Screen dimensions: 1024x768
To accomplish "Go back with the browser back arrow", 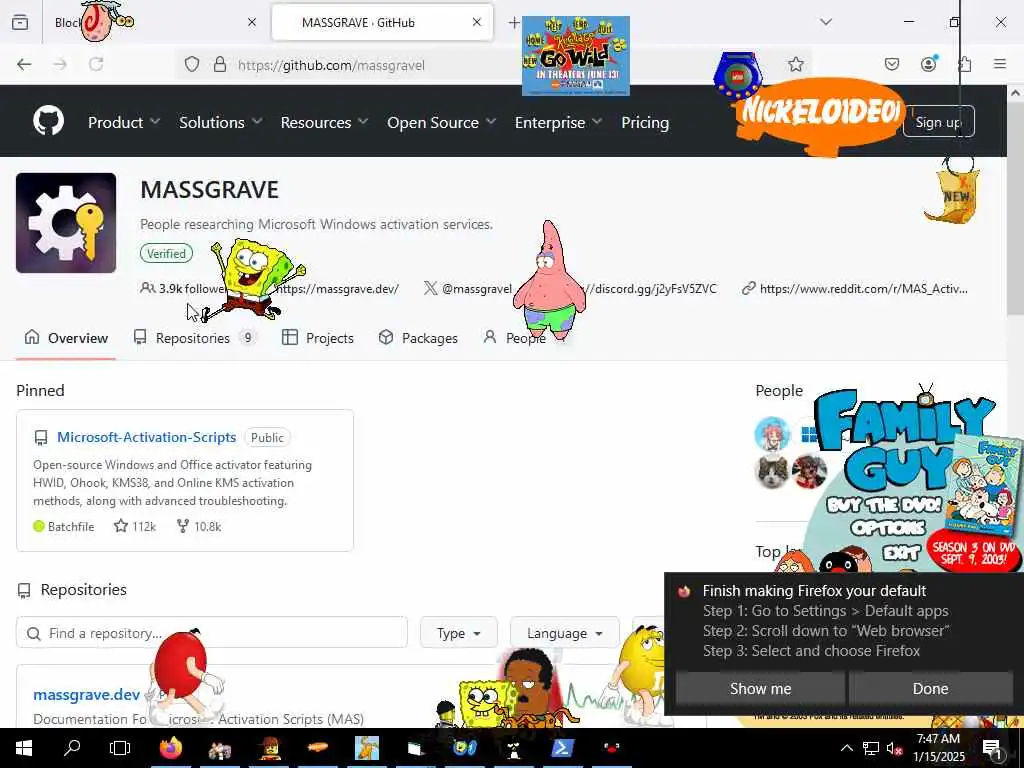I will (x=24, y=64).
